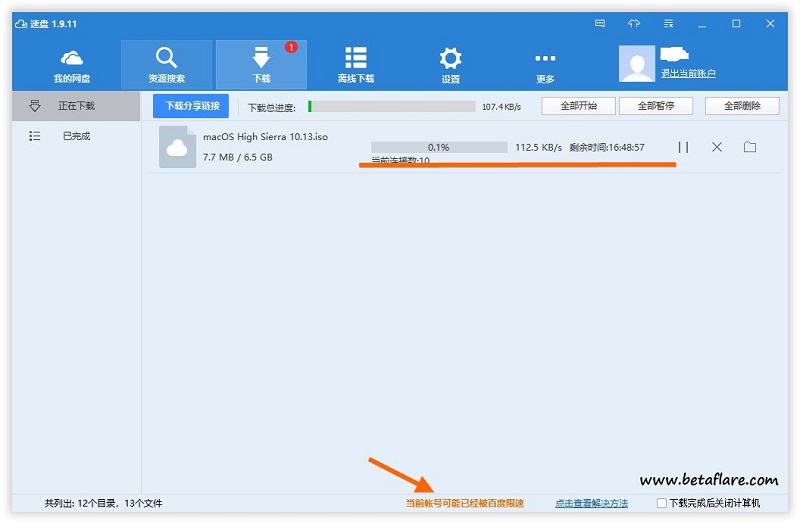Open 离线下载 offline download section
The height and width of the screenshot is (524, 800).
coord(355,64)
